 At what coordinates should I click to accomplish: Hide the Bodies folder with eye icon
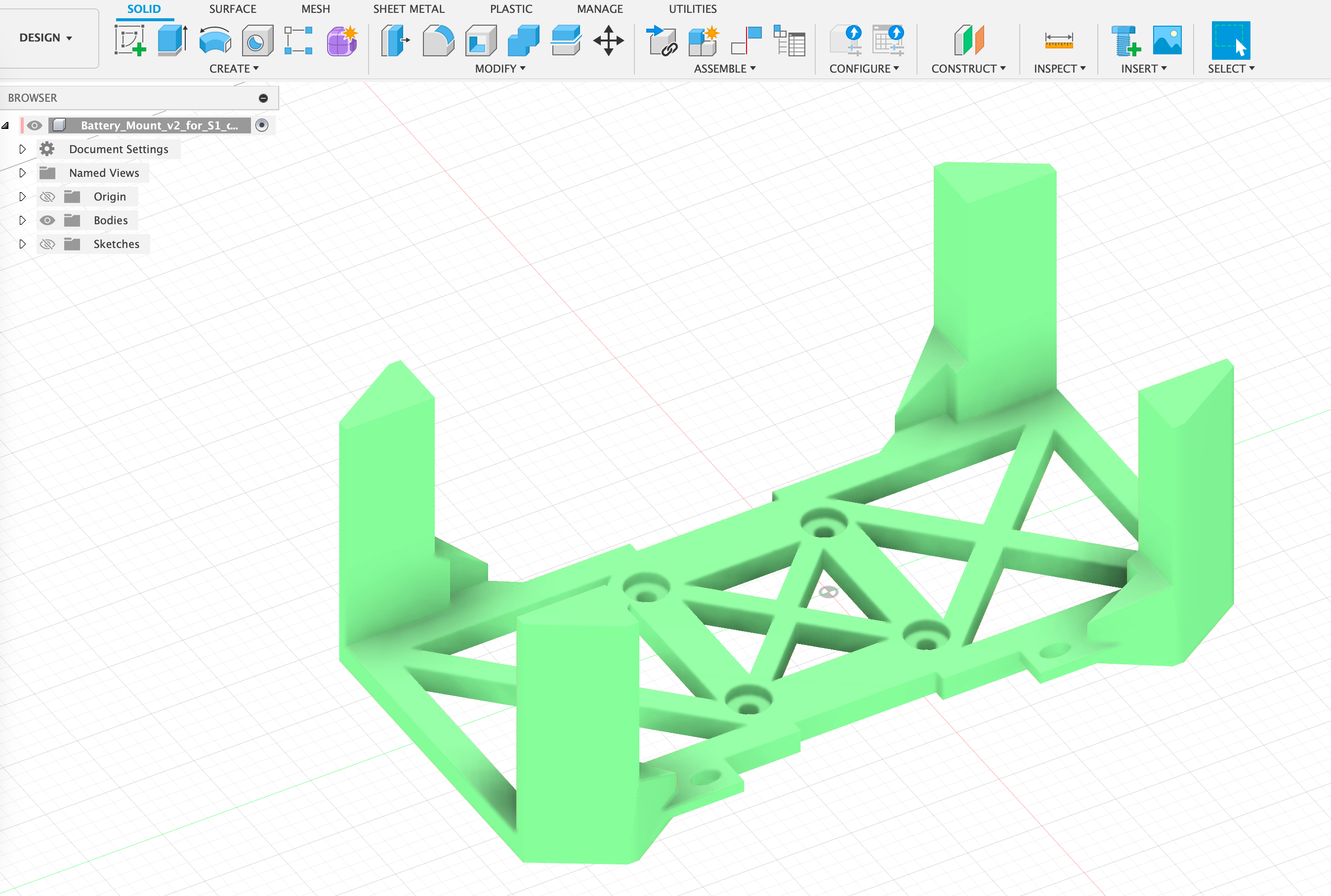[47, 221]
